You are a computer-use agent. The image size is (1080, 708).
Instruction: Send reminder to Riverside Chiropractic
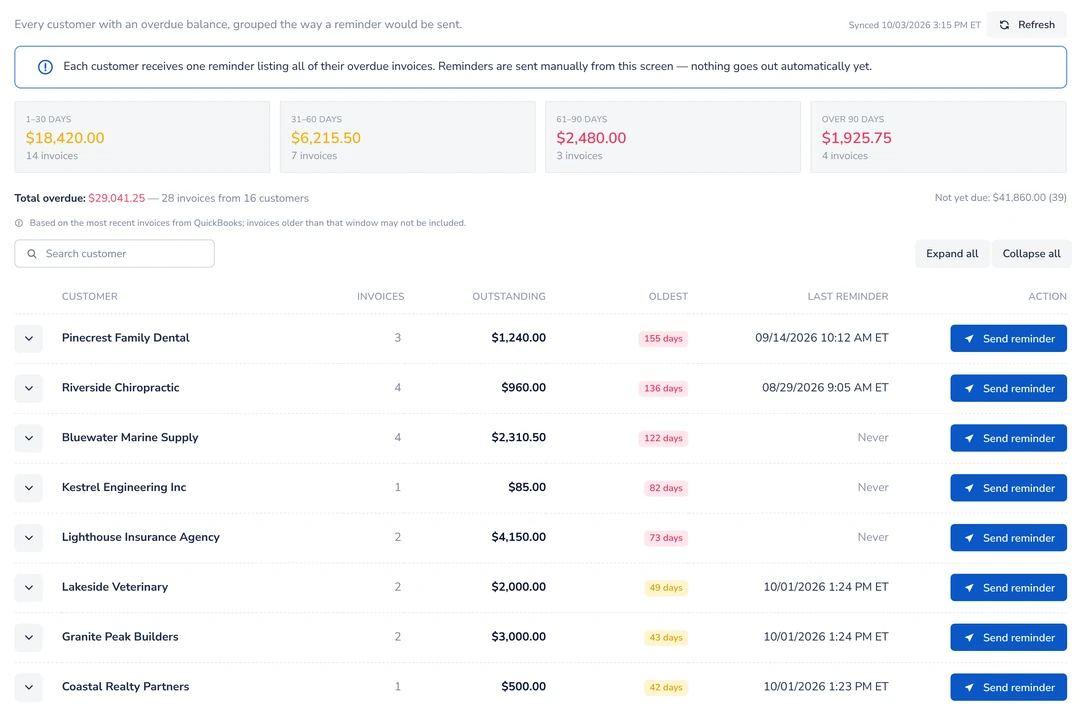1008,388
